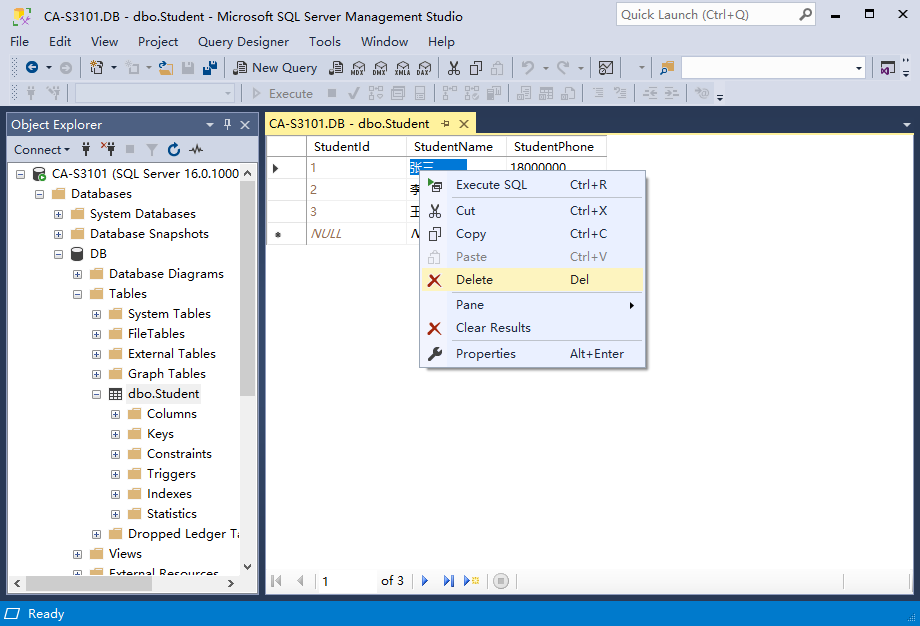Click the Analysis Services DAX Query icon
Screen dimensions: 920x626
tap(424, 68)
